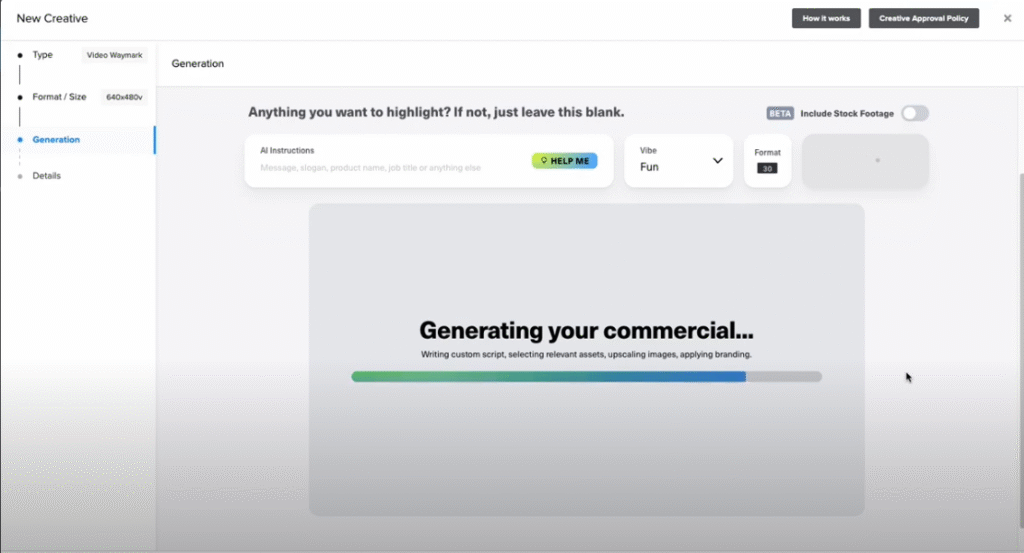This screenshot has width=1024, height=553.
Task: Click the gray loading placeholder box beside Format
Action: tap(865, 160)
